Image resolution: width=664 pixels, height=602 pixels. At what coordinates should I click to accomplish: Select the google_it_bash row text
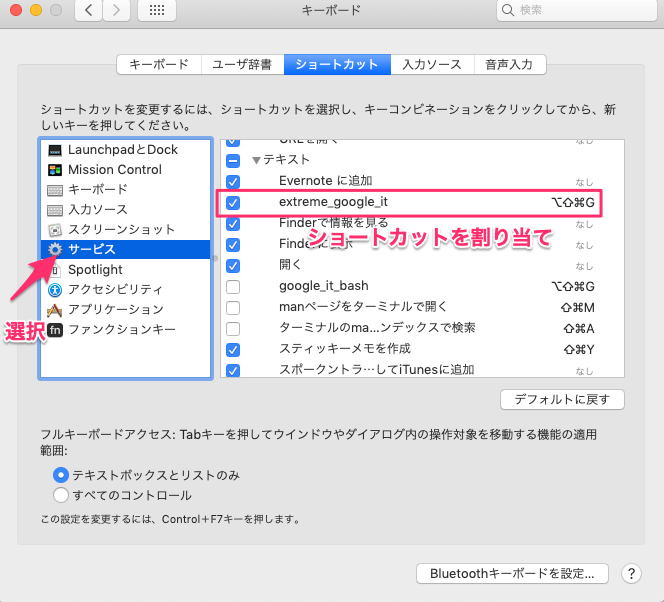pos(324,286)
